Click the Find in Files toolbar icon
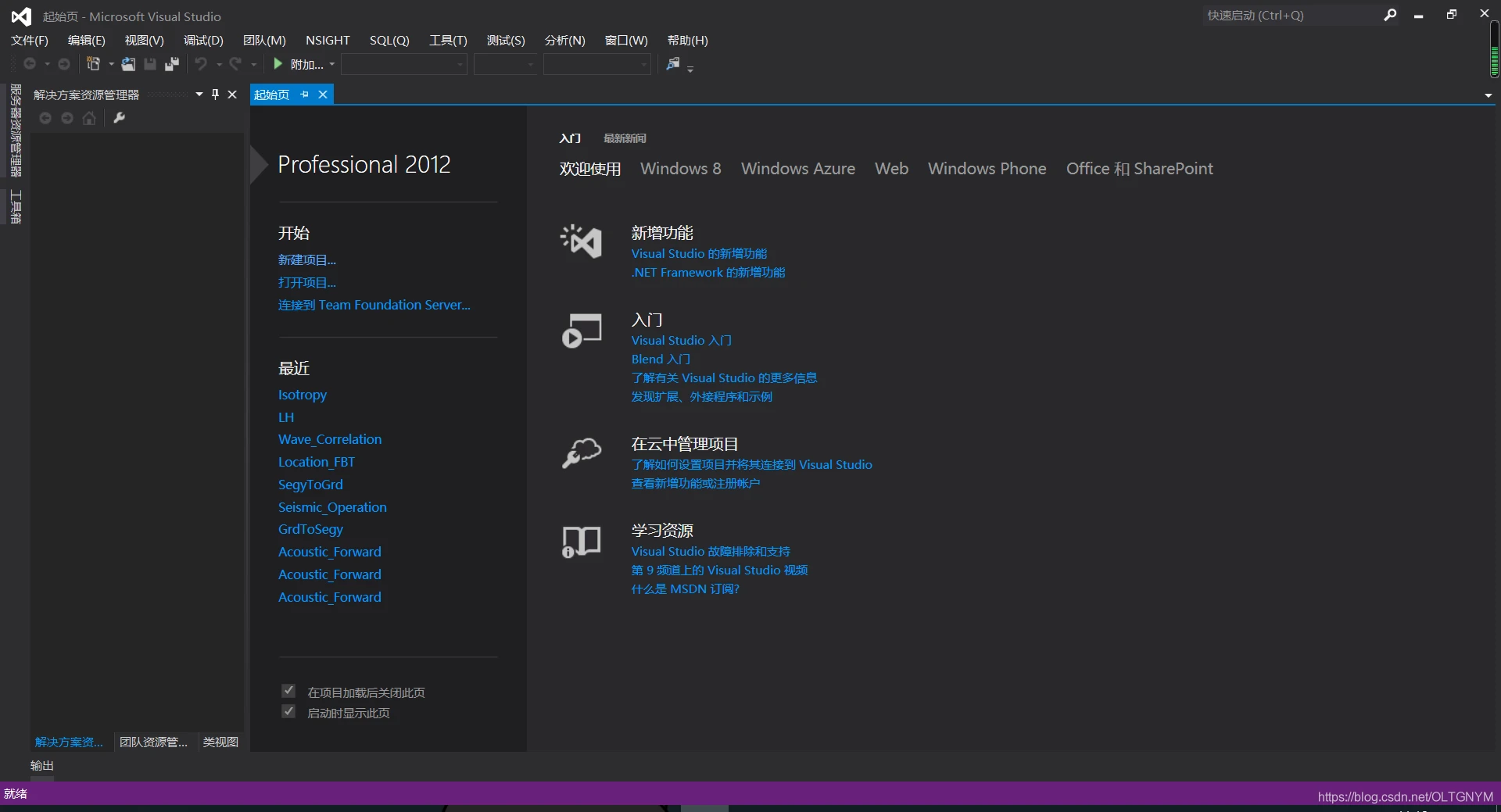The width and height of the screenshot is (1501, 812). (673, 64)
